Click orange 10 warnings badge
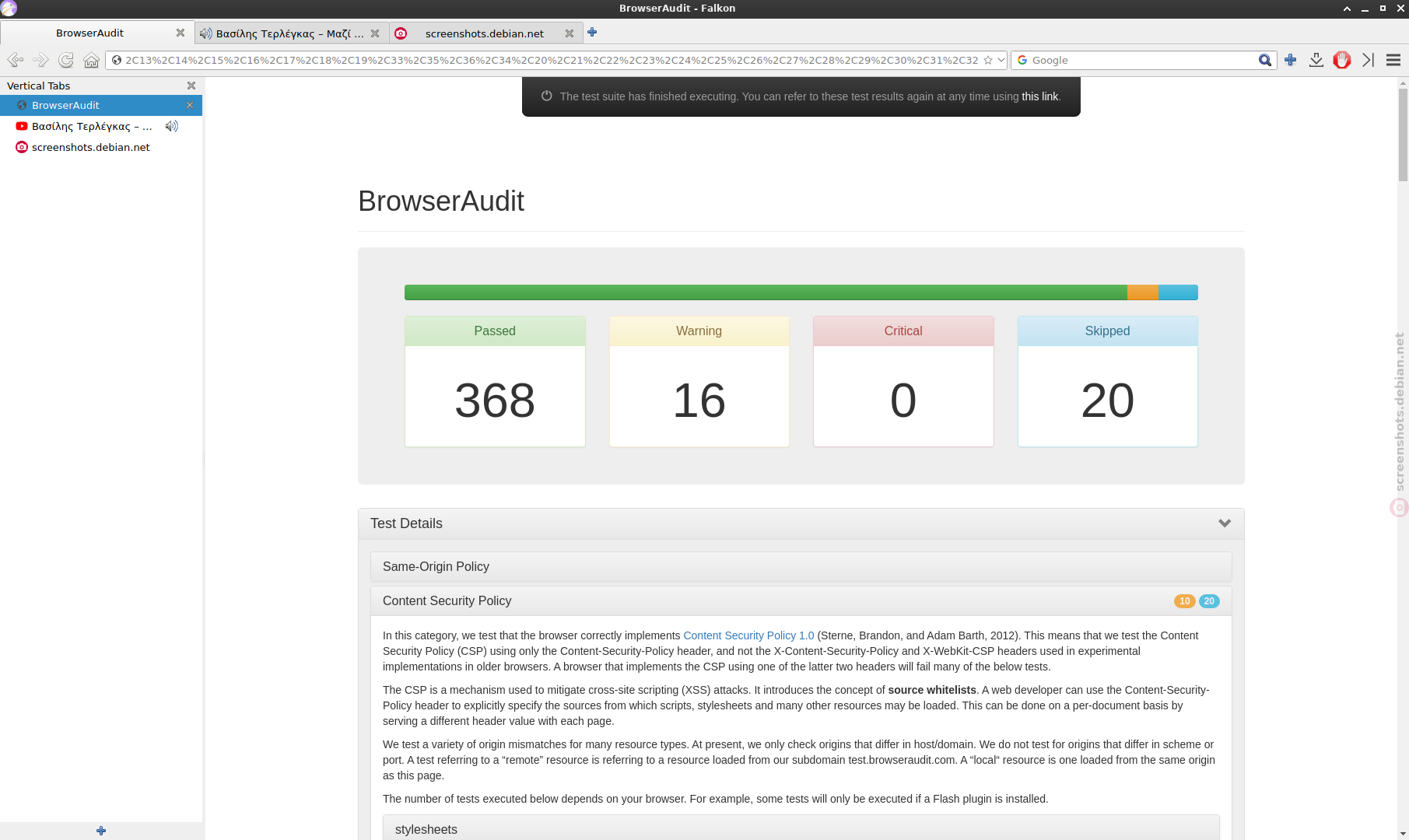 (x=1185, y=601)
